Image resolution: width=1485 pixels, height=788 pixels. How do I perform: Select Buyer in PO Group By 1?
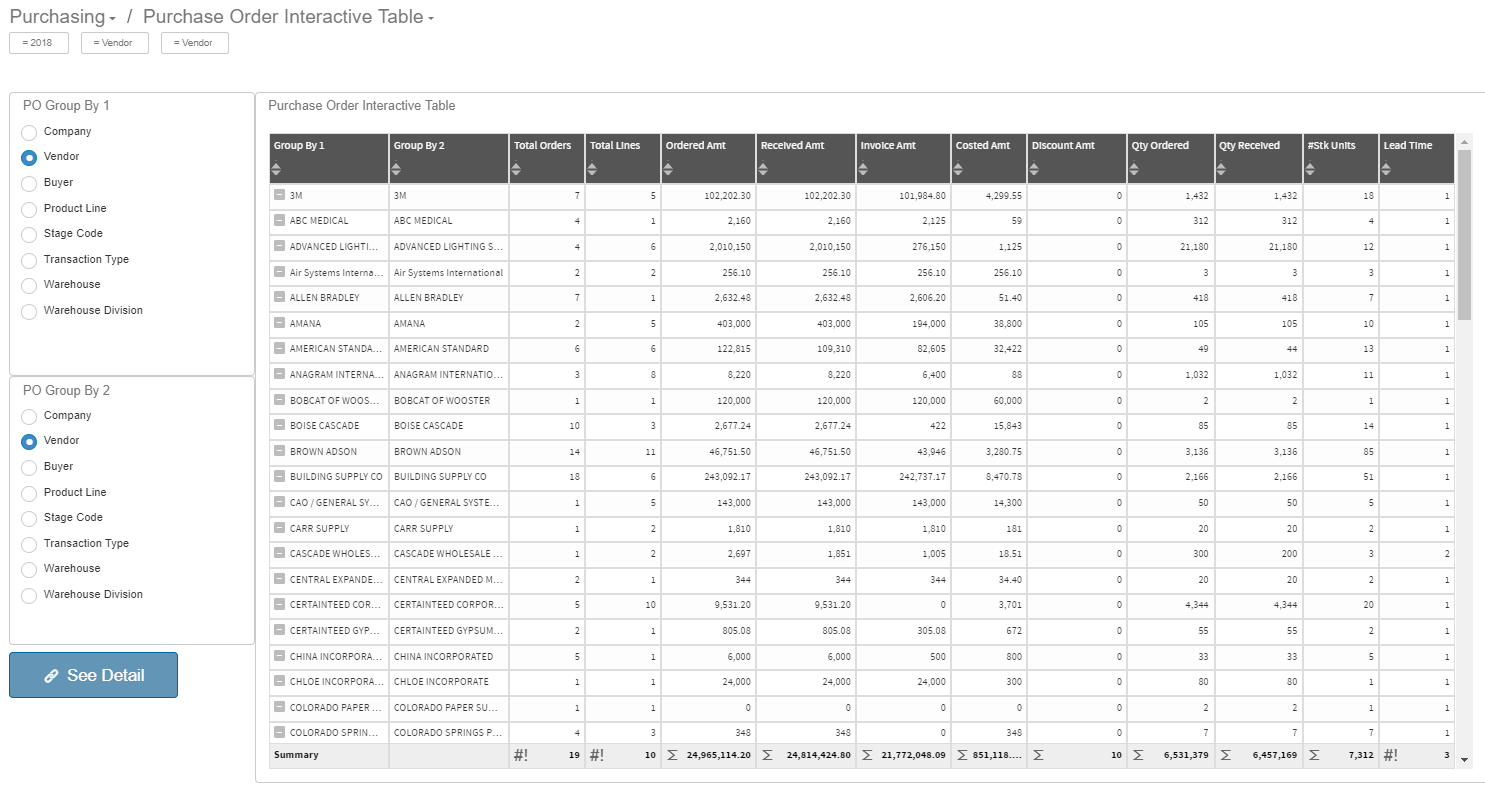(28, 182)
